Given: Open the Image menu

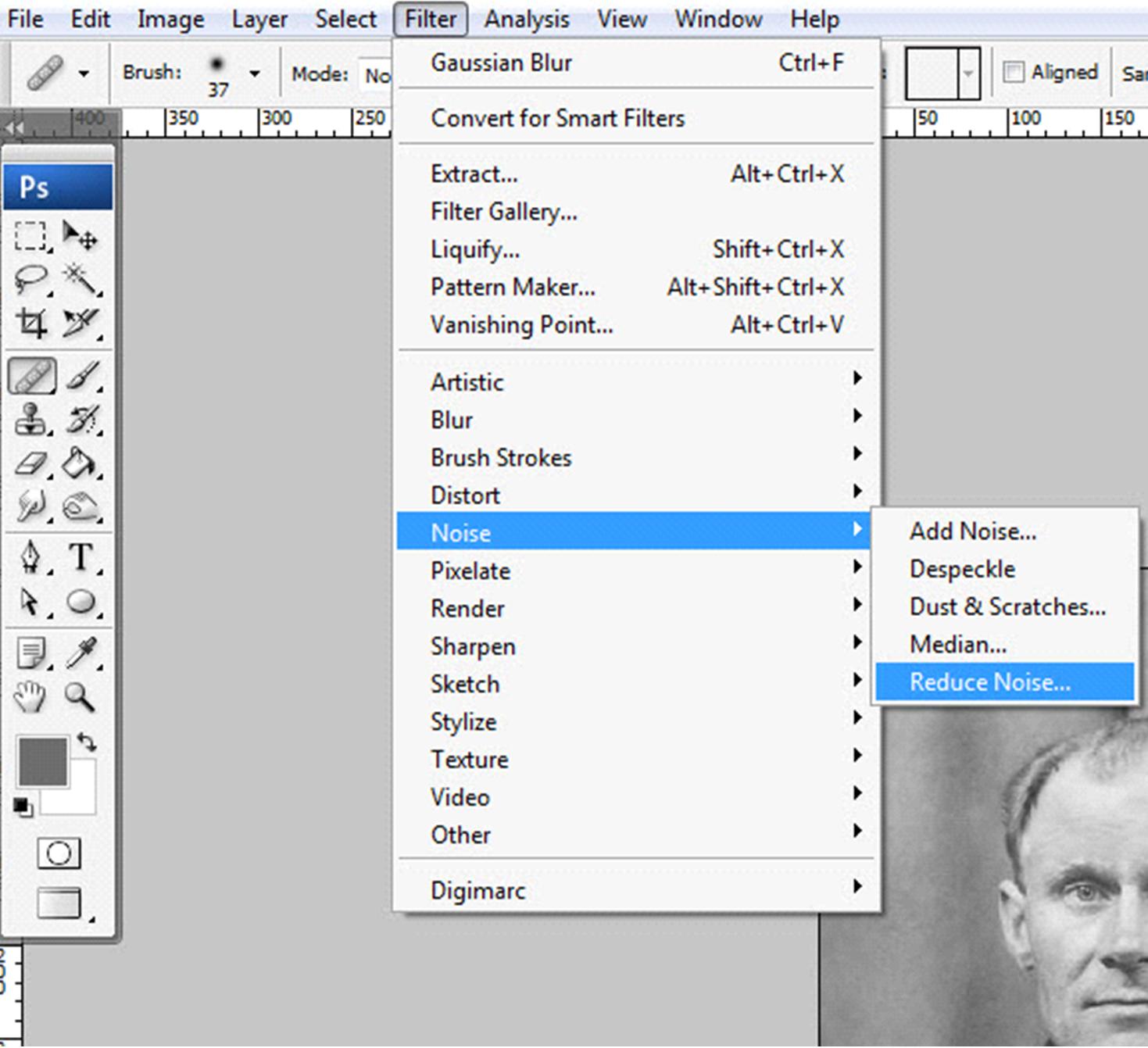Looking at the screenshot, I should tap(170, 19).
